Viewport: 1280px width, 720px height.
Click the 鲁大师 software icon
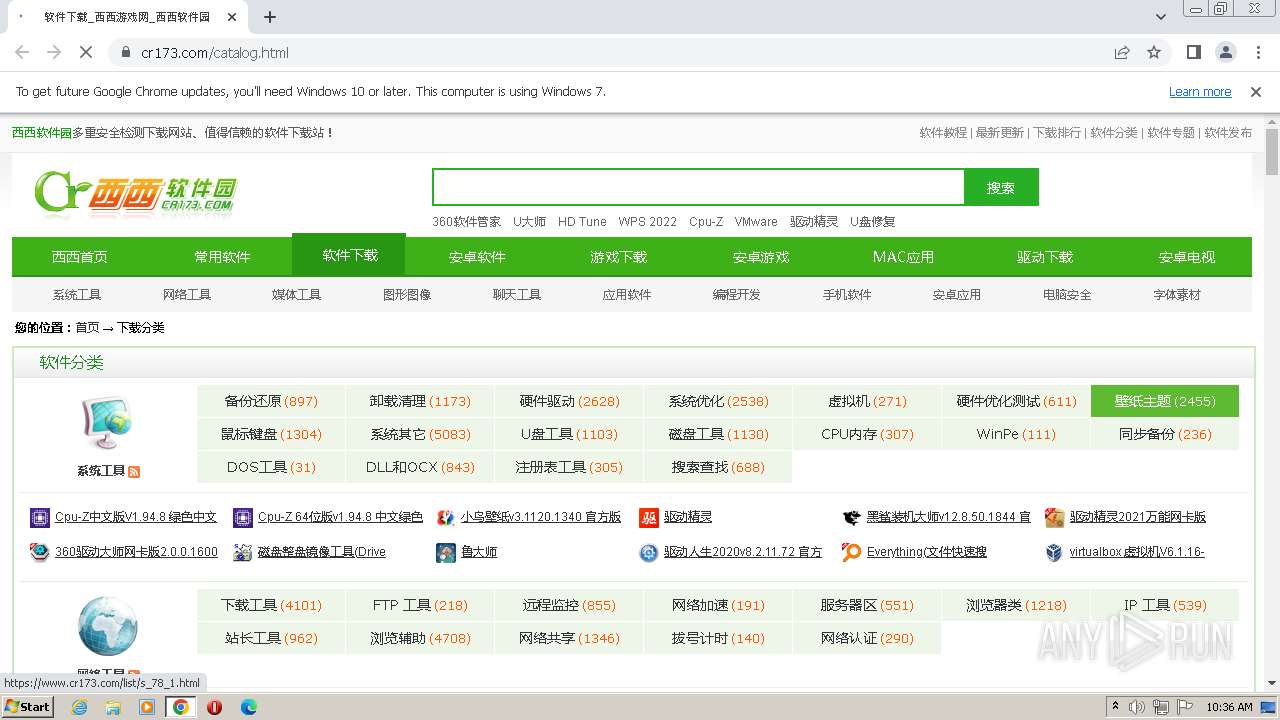(445, 552)
